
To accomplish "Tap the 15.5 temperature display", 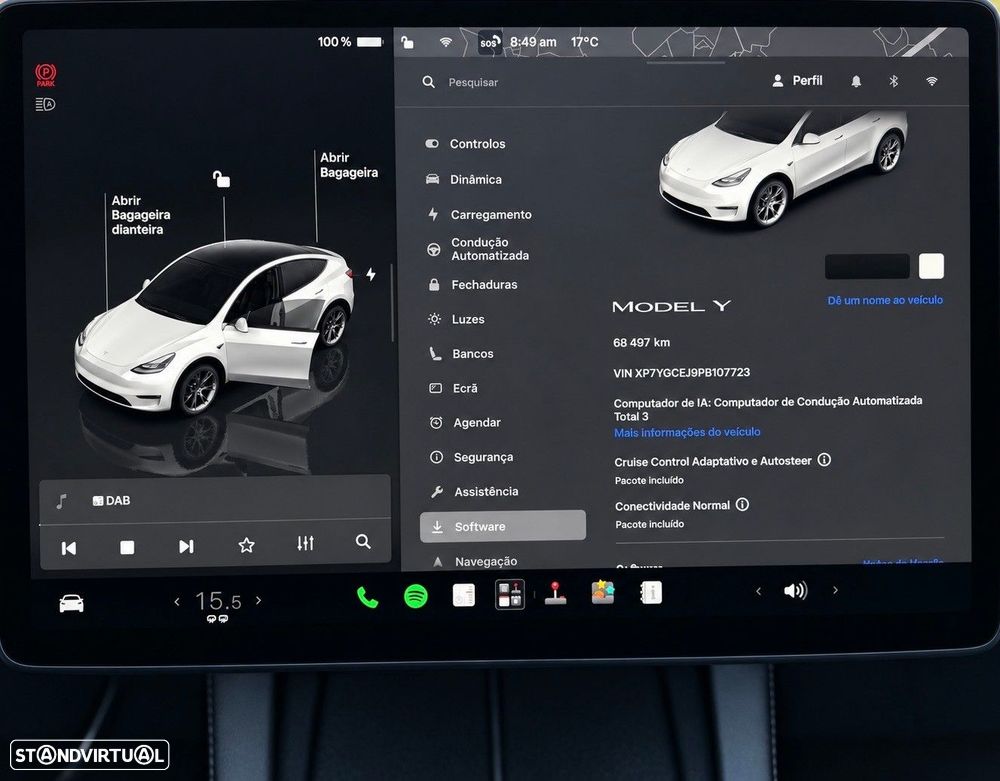I will [x=218, y=601].
